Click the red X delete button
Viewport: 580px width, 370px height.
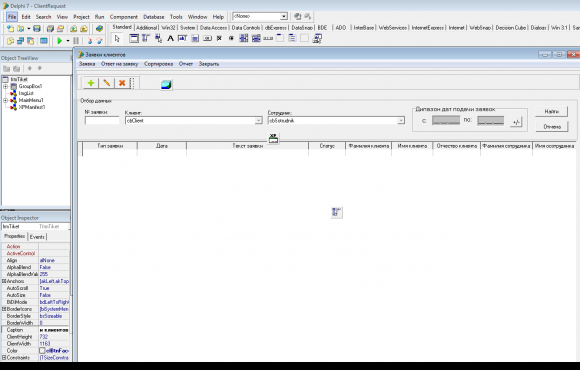point(122,83)
